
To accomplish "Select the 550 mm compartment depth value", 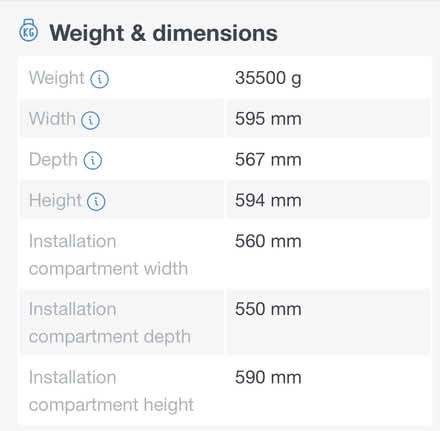I will click(x=268, y=309).
